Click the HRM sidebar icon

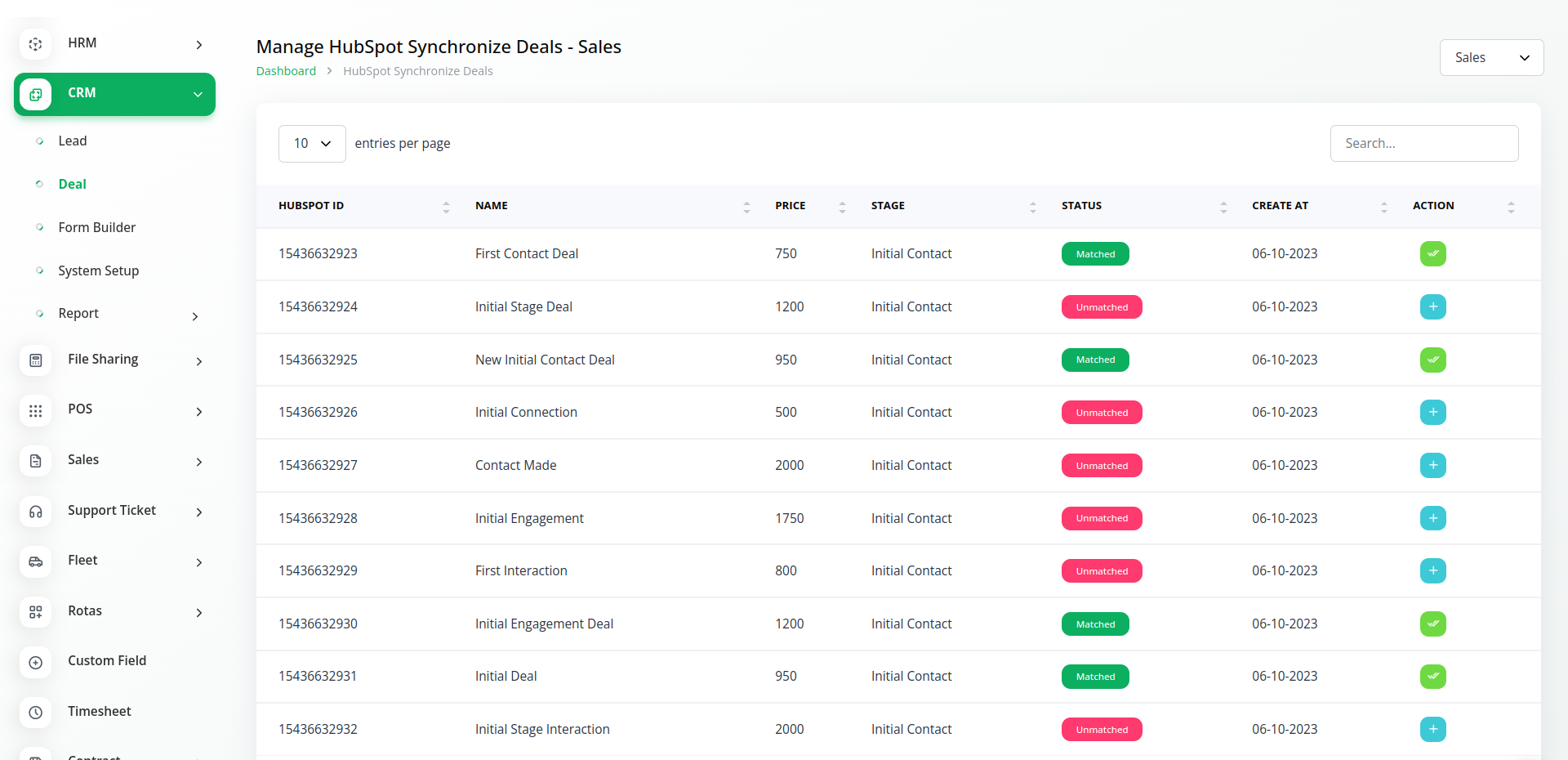coord(35,44)
